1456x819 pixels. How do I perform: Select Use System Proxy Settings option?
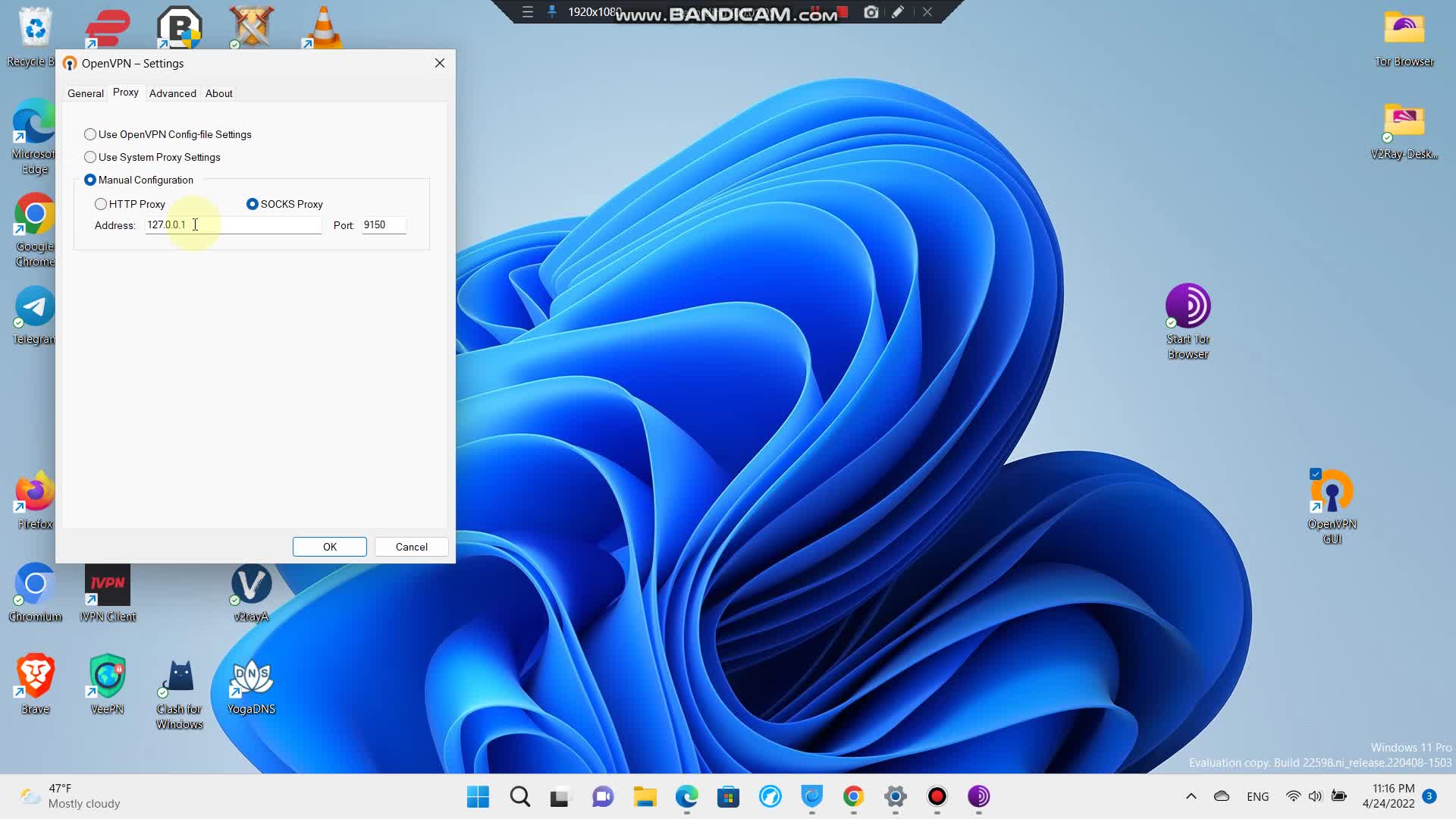click(90, 157)
